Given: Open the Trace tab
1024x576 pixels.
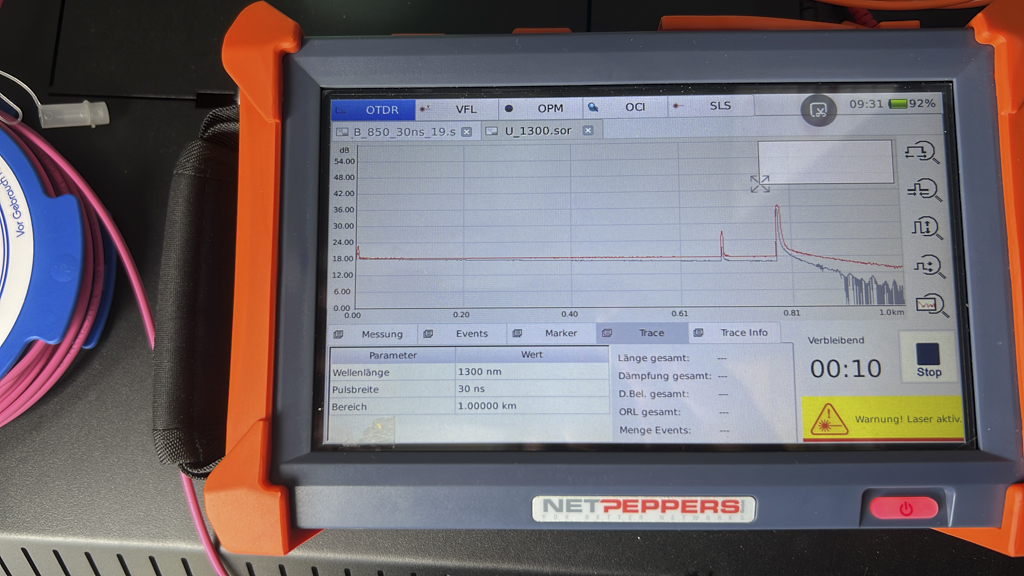Looking at the screenshot, I should pos(642,332).
